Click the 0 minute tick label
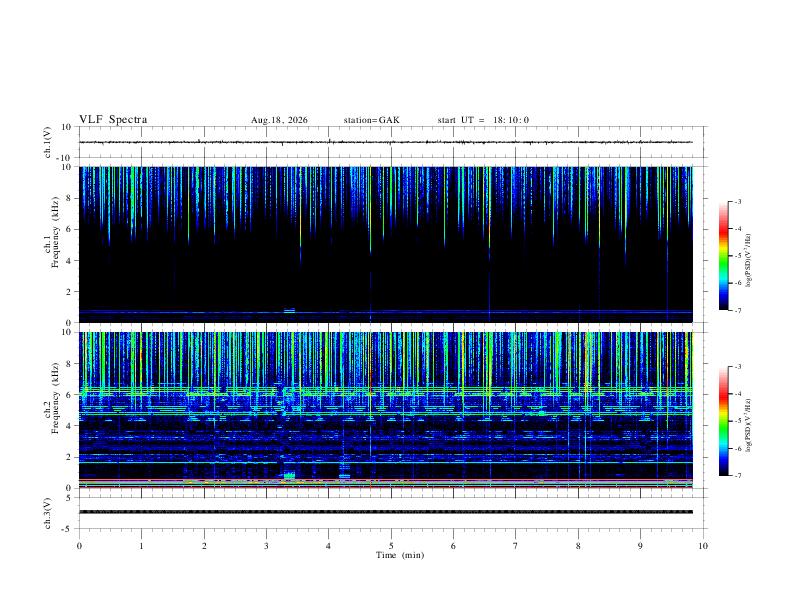Image resolution: width=792 pixels, height=612 pixels. point(79,546)
